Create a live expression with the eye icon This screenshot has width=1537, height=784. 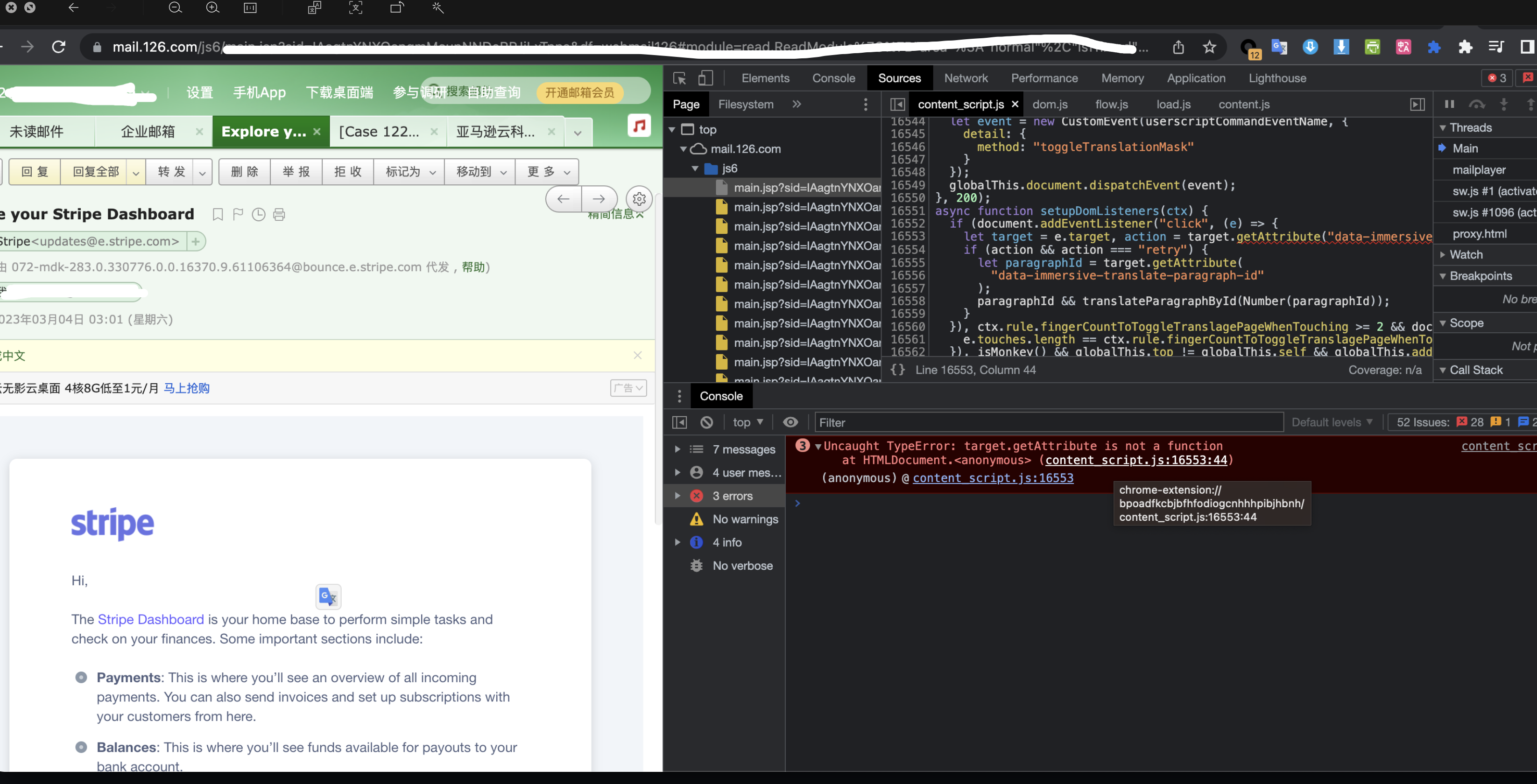[x=790, y=422]
